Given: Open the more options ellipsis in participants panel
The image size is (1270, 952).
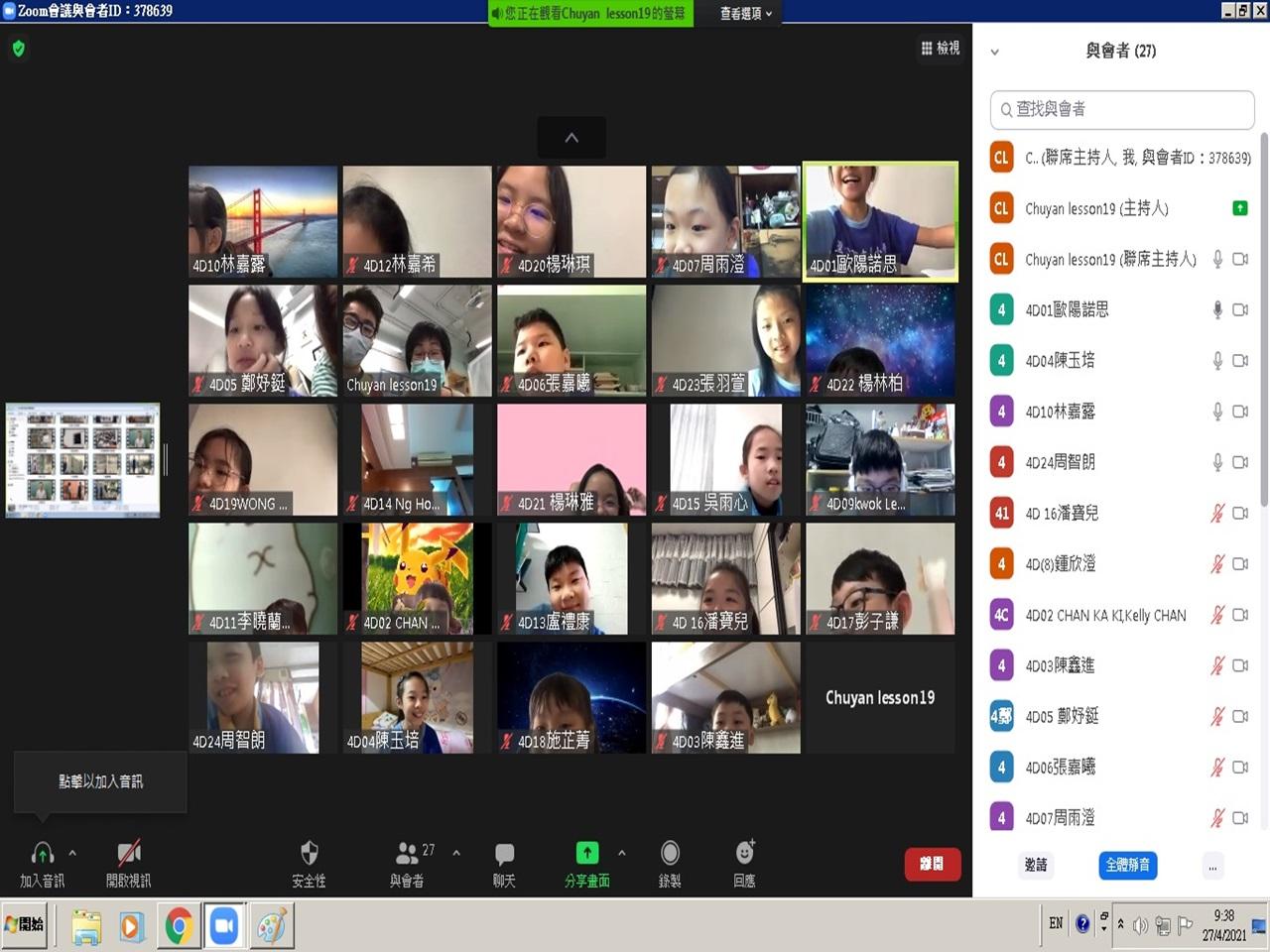Looking at the screenshot, I should pos(1211,866).
